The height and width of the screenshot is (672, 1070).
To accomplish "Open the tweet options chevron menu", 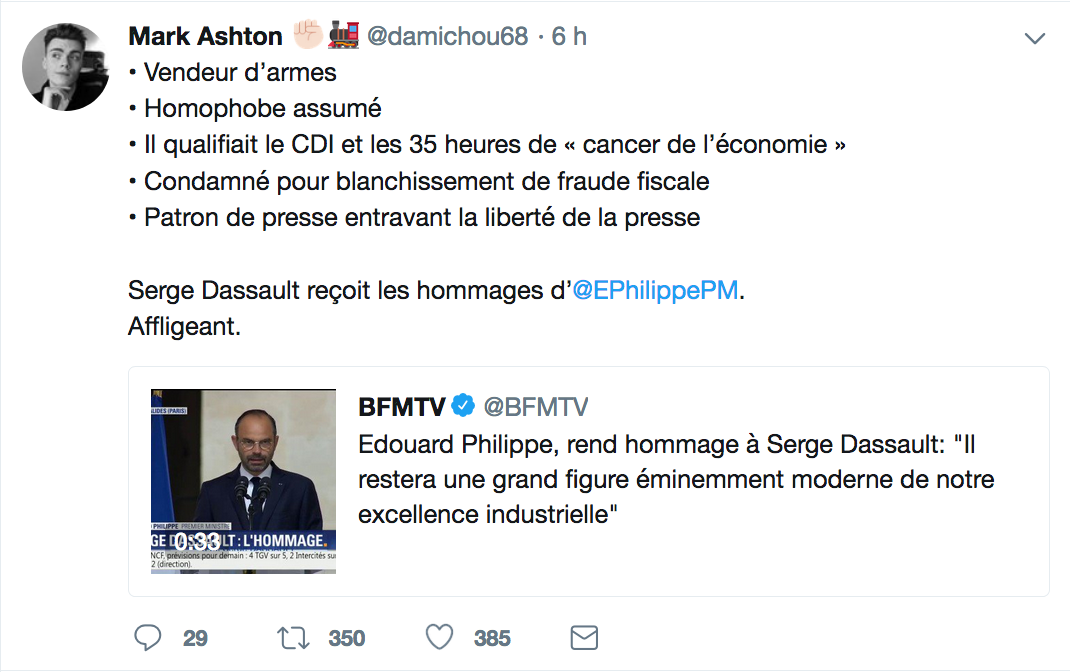I will click(x=1035, y=39).
